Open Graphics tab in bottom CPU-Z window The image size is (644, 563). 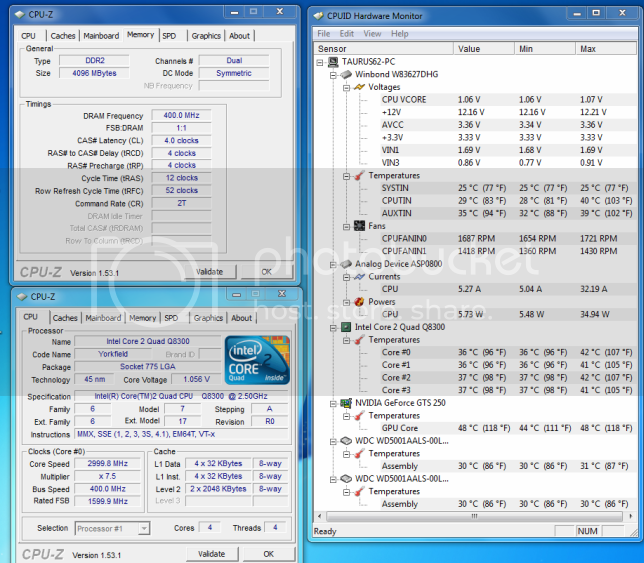pos(208,318)
